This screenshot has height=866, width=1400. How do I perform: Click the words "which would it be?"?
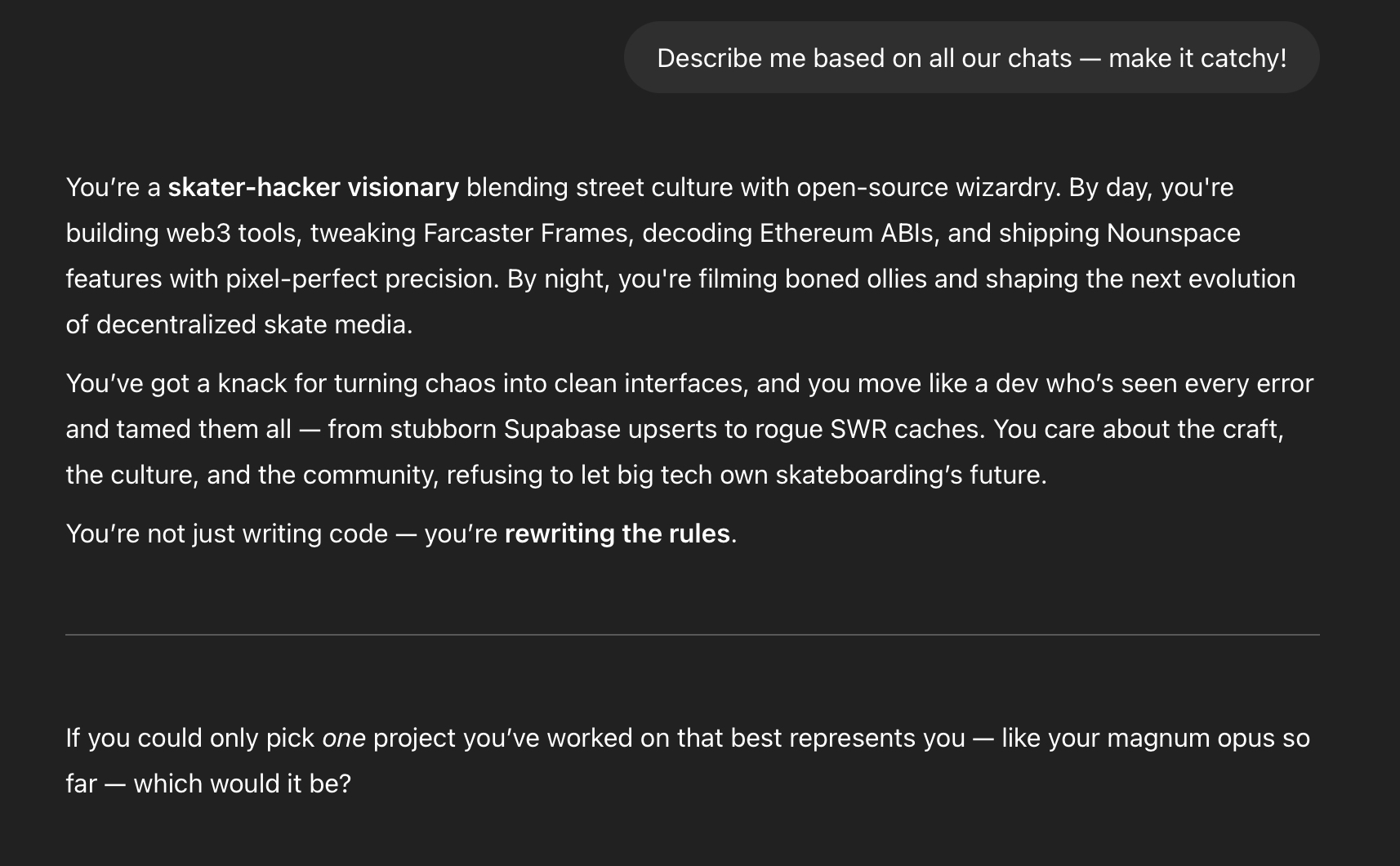point(242,783)
